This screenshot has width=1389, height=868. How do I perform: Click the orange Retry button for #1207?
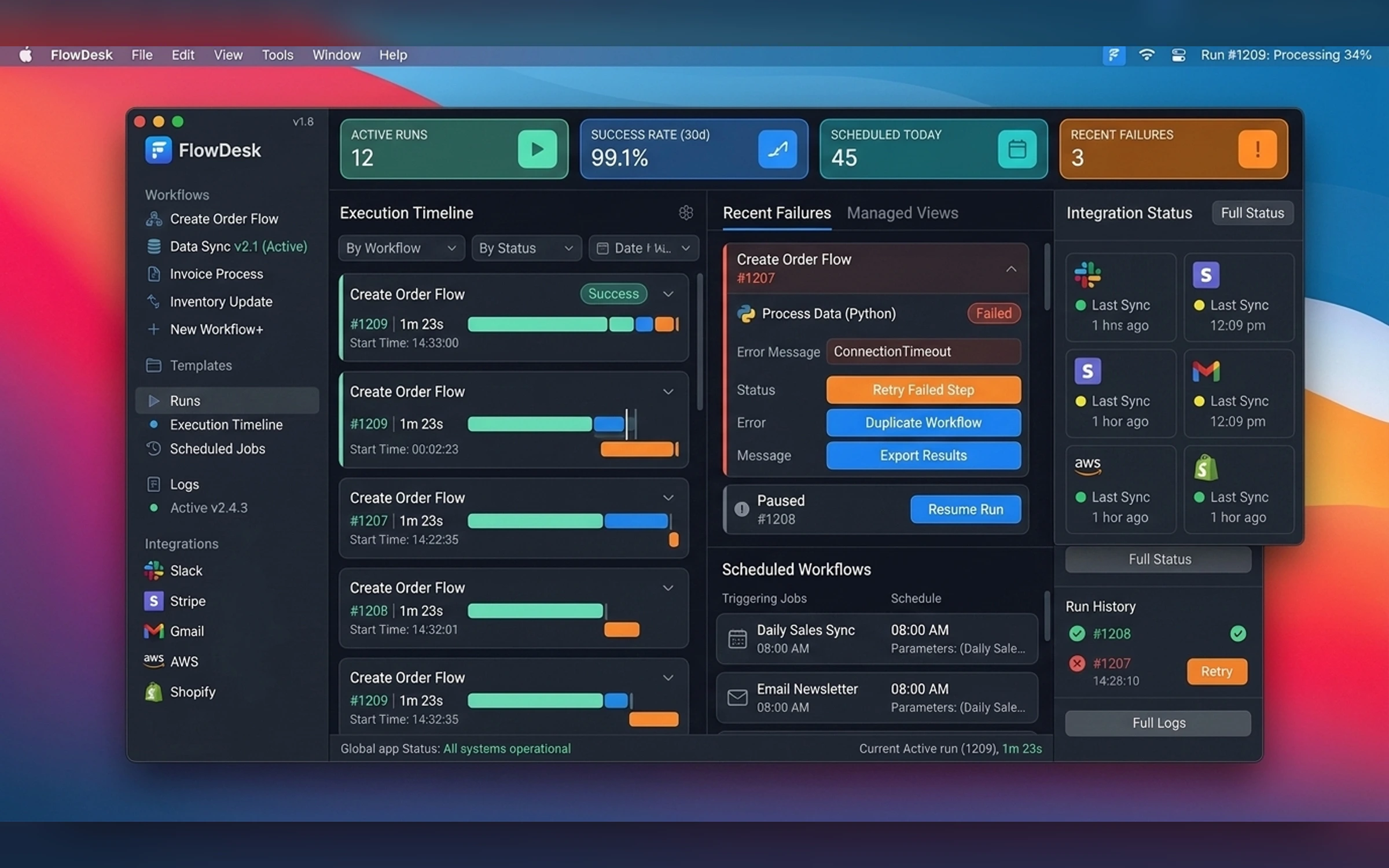click(x=1217, y=671)
